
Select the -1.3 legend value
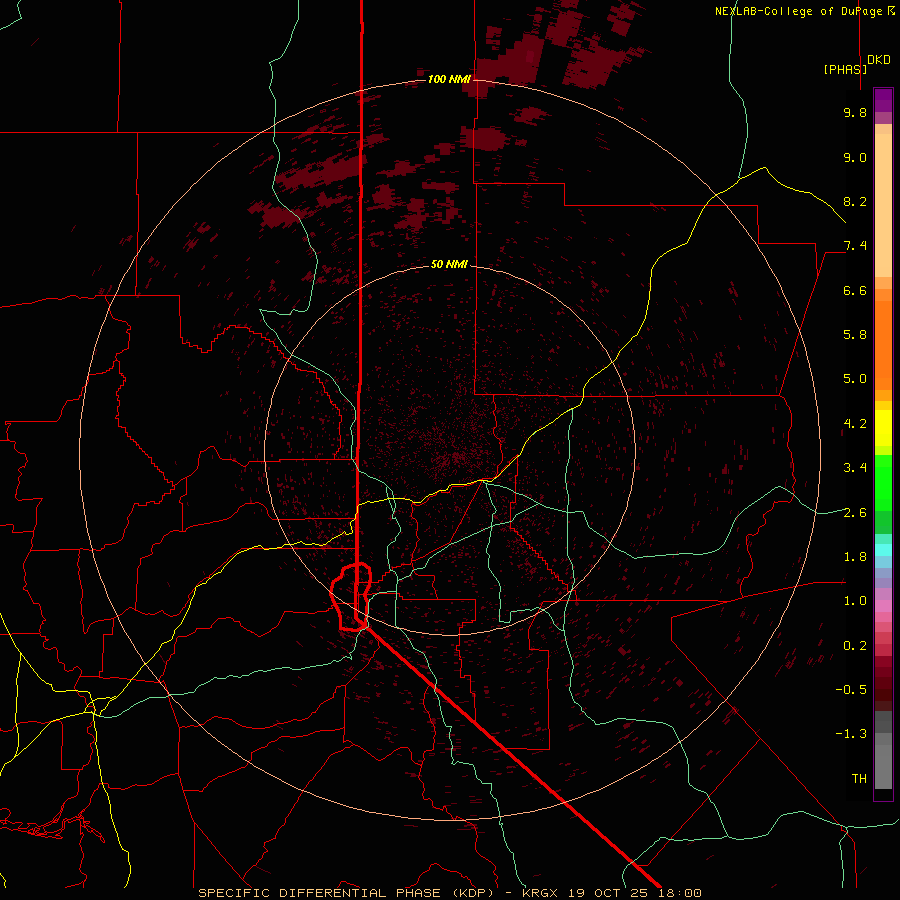coord(851,734)
